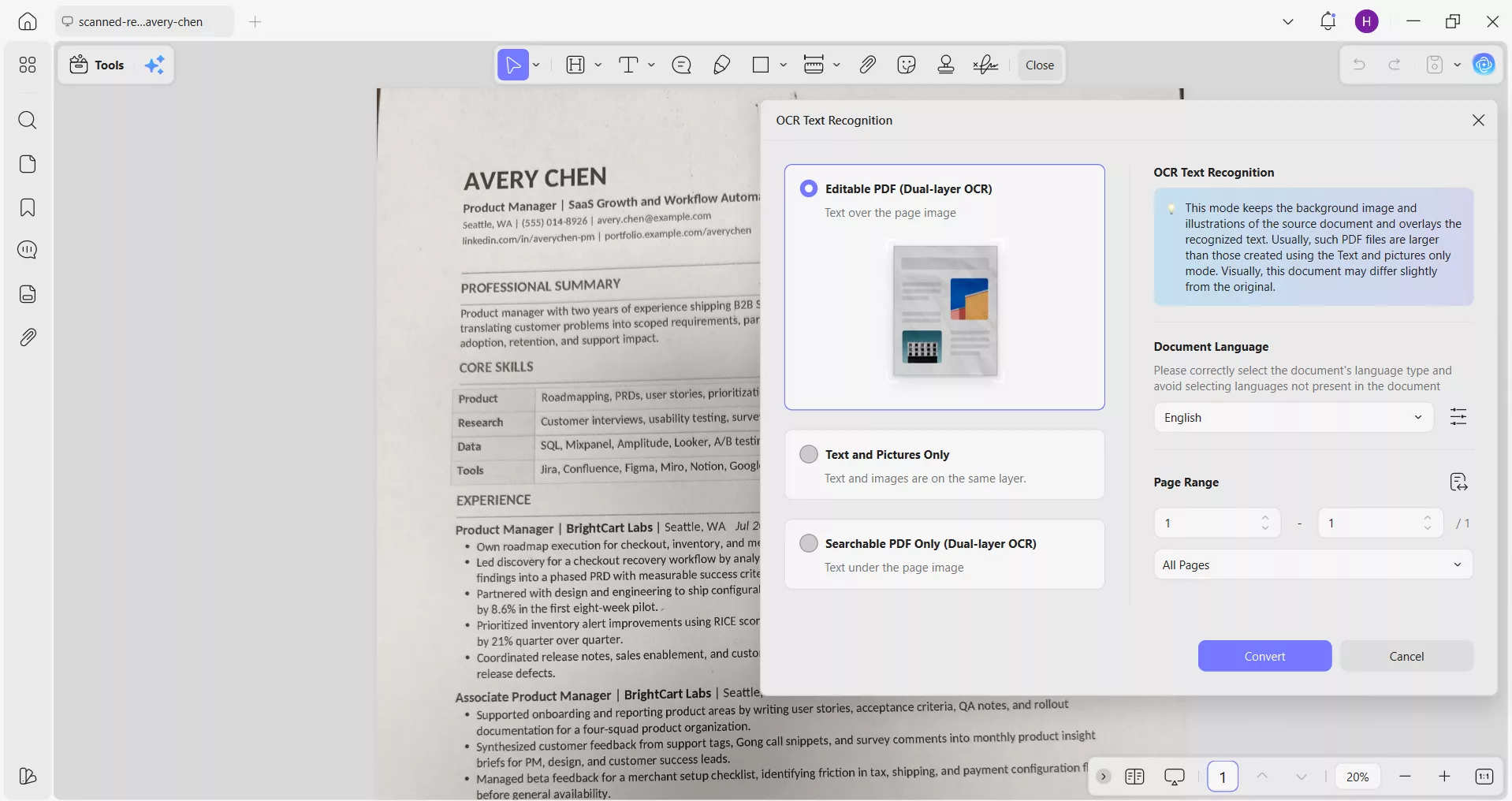Close OCR Text Recognition dialog
1512x801 pixels.
coord(1478,120)
